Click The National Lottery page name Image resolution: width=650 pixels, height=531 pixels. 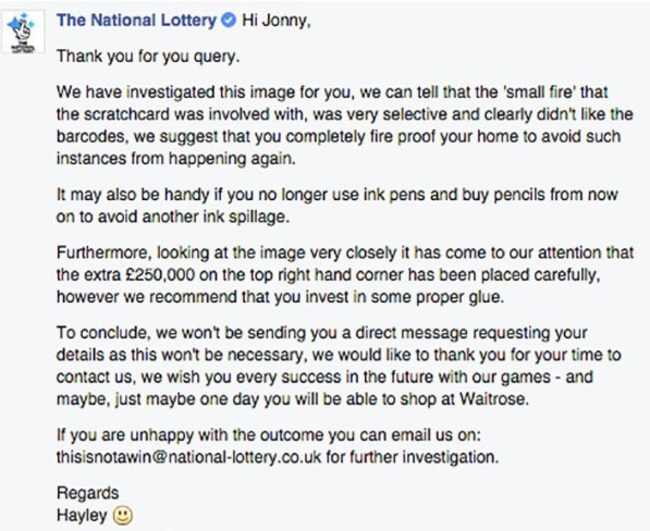coord(137,20)
